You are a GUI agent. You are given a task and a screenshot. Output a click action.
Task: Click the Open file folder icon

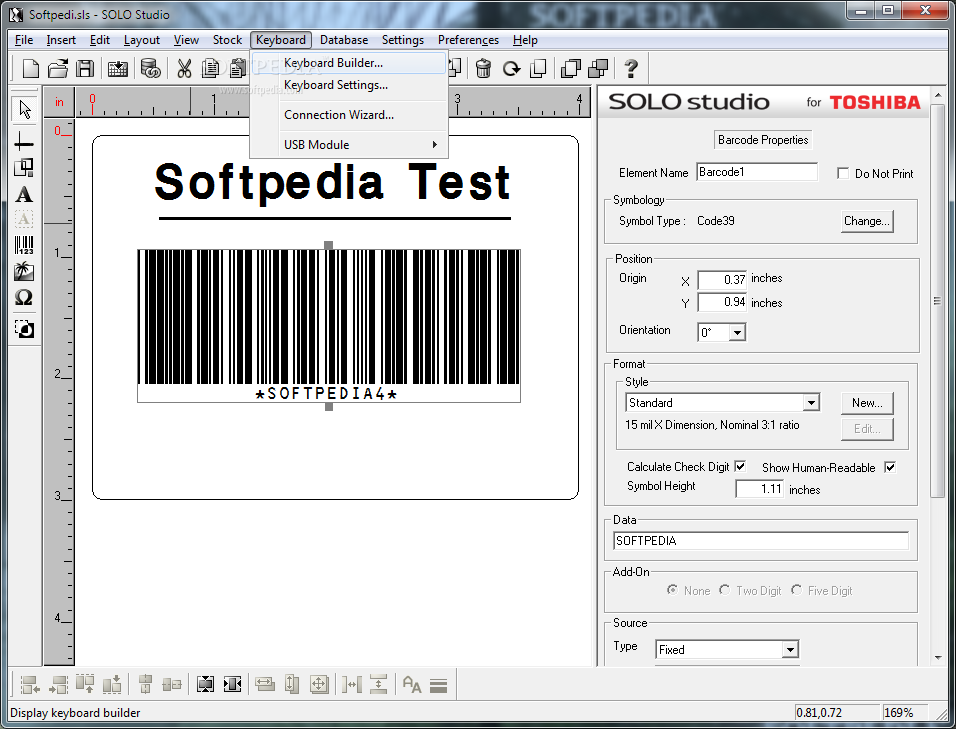(x=58, y=68)
